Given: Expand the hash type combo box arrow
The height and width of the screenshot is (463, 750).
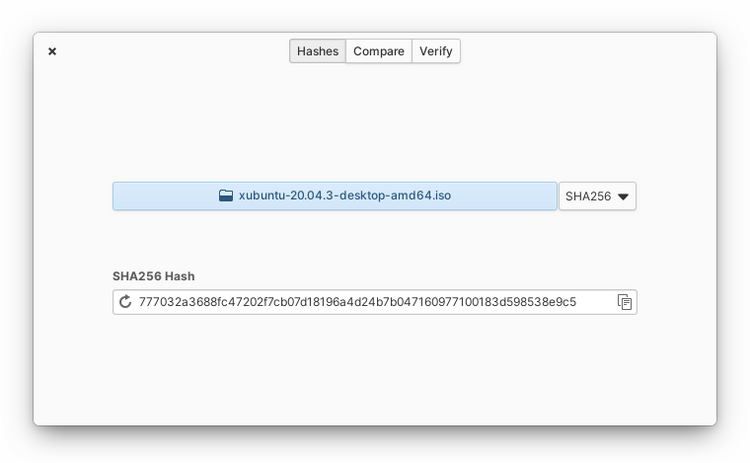Looking at the screenshot, I should (x=623, y=197).
